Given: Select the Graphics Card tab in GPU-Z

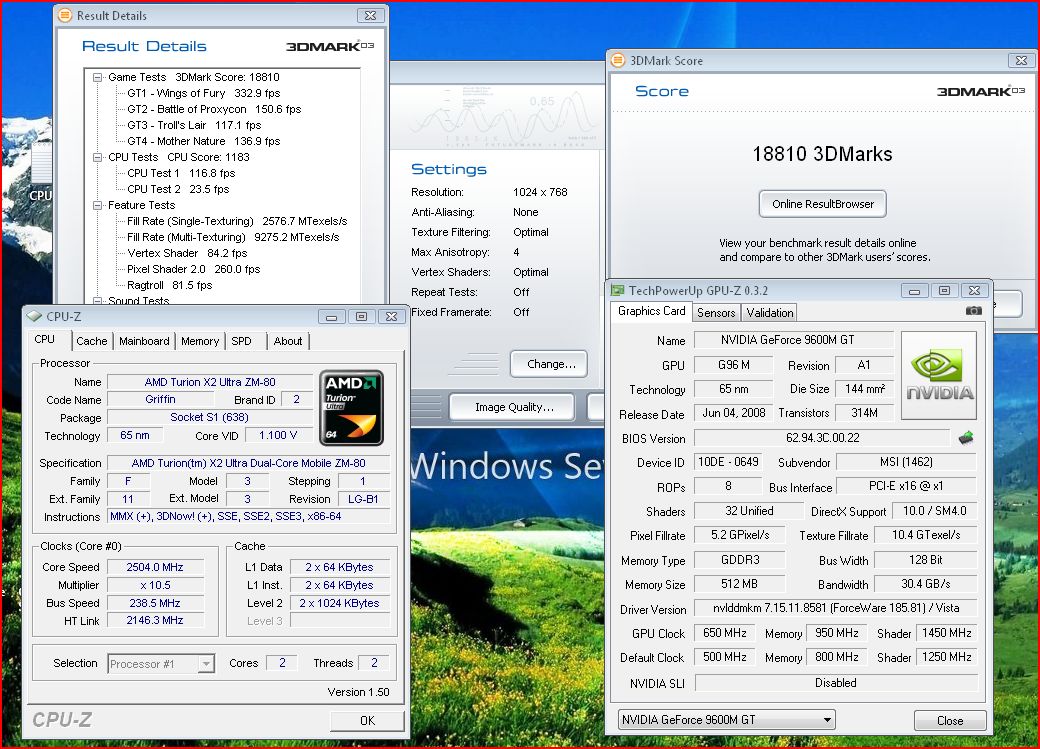Looking at the screenshot, I should point(651,311).
